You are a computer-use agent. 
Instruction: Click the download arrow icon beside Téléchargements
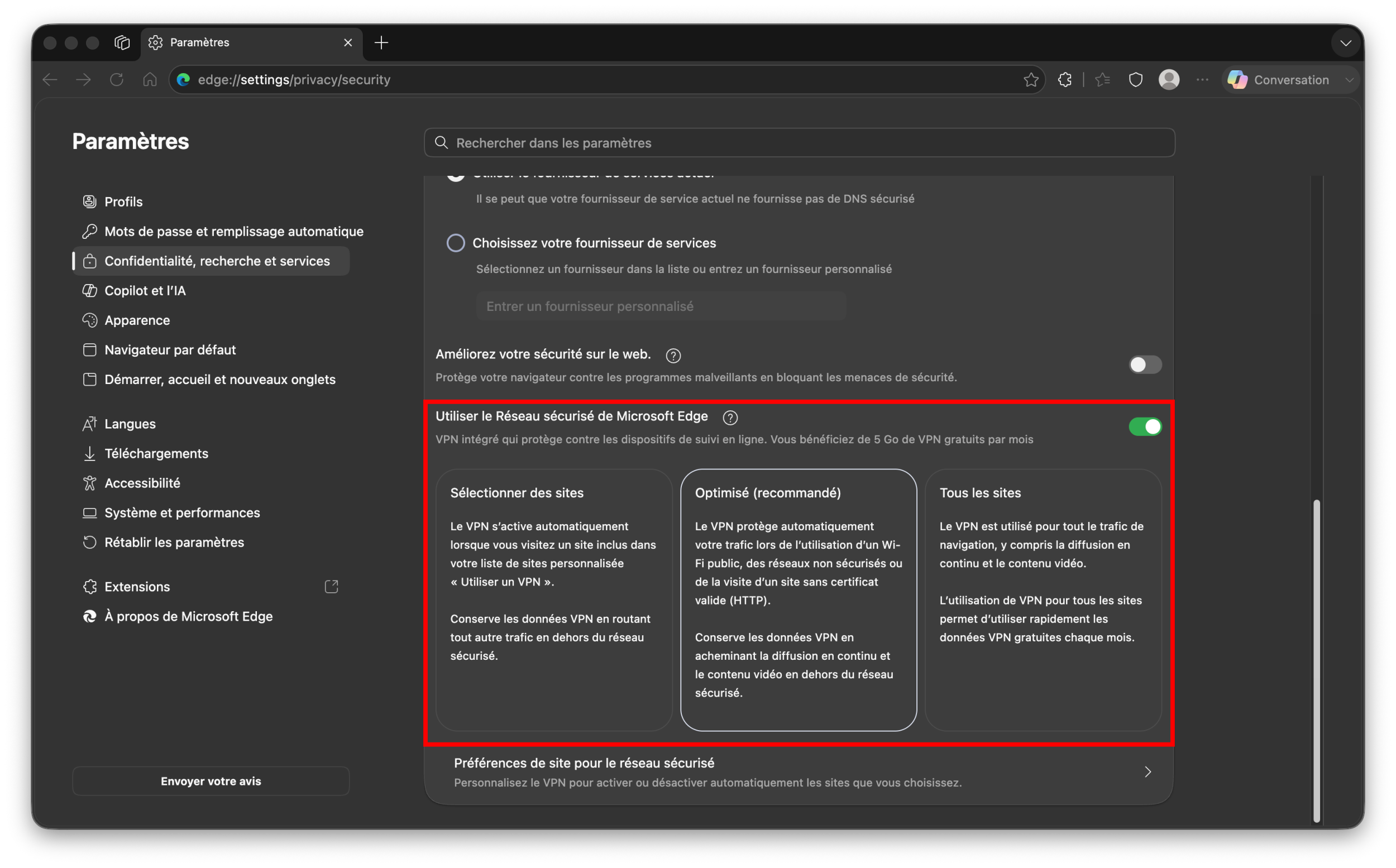tap(89, 453)
